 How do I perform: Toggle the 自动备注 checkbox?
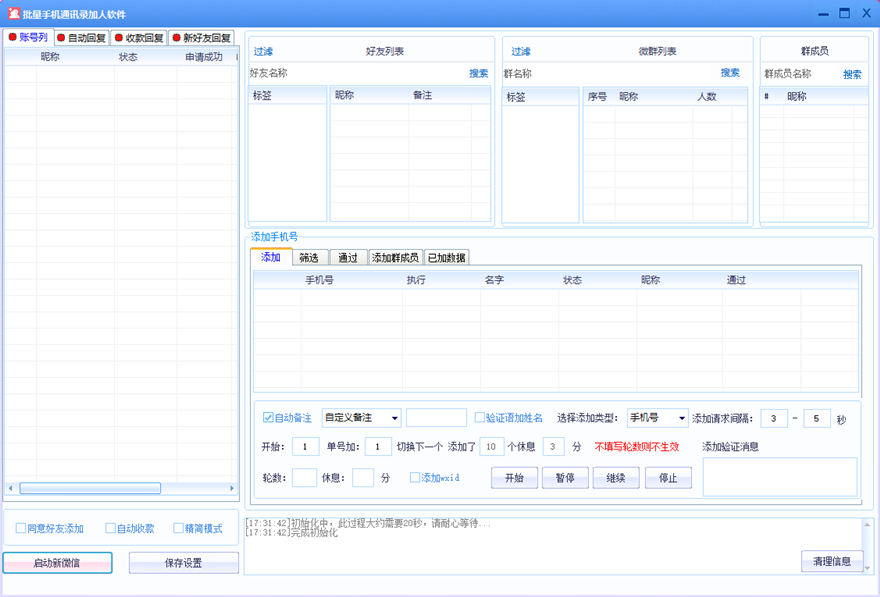coord(268,417)
